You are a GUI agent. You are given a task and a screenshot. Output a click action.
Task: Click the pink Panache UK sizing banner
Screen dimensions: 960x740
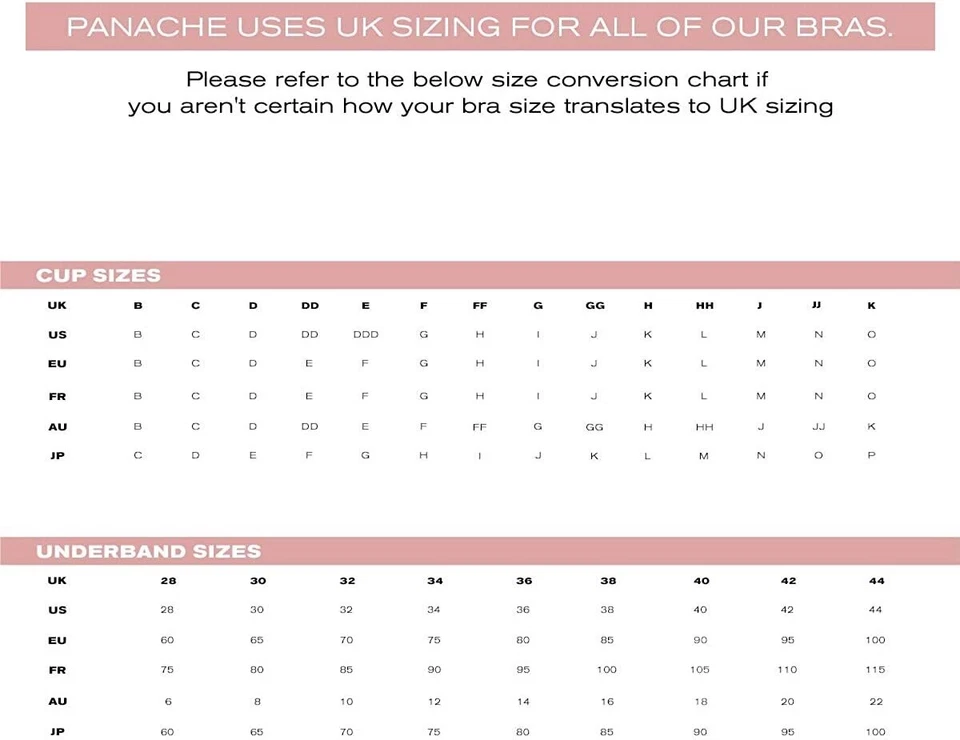[x=479, y=26]
